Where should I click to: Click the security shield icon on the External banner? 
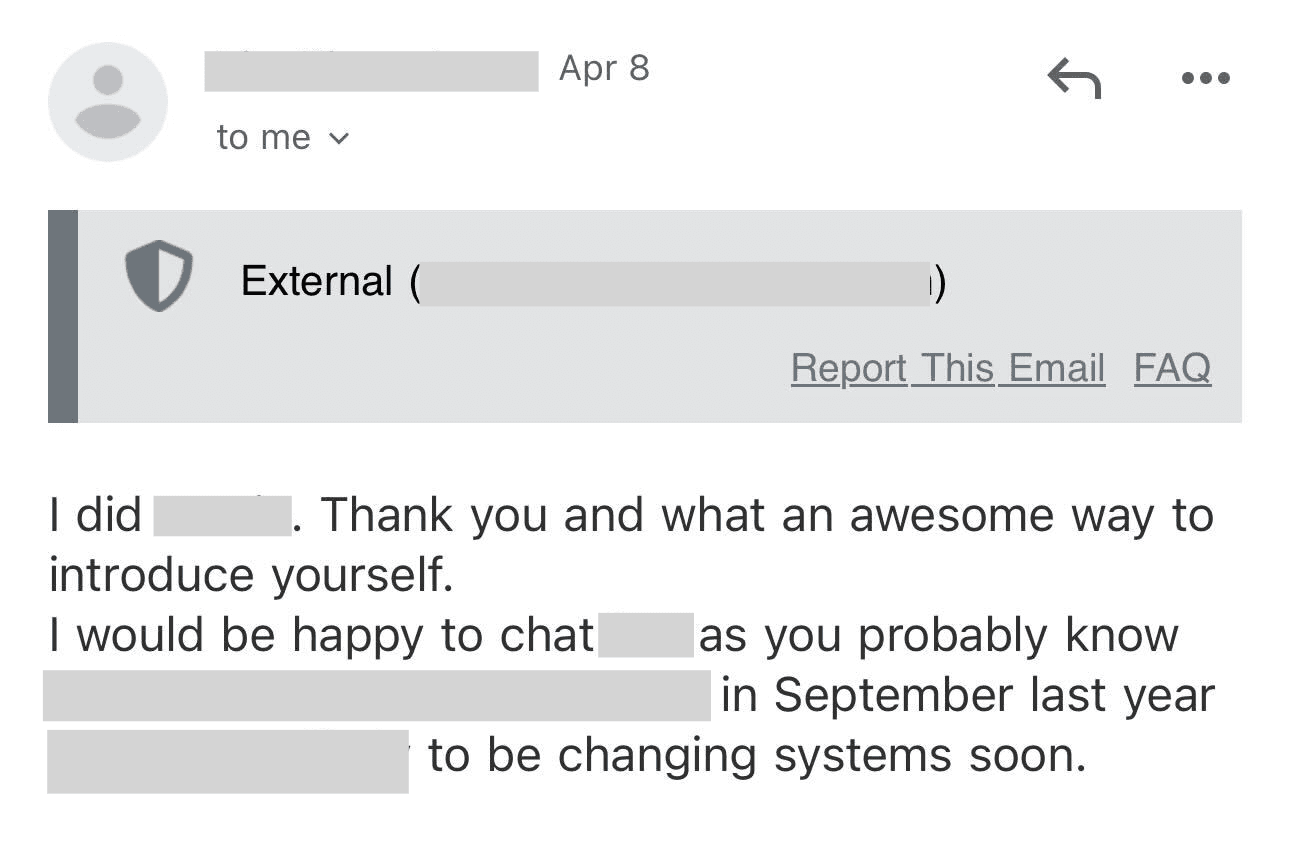pyautogui.click(x=159, y=271)
